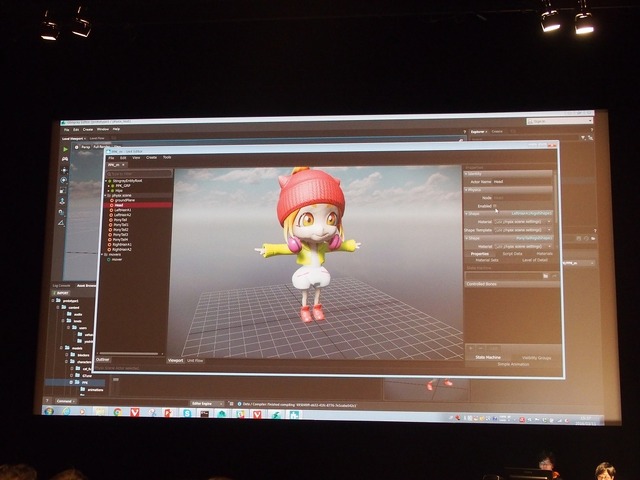This screenshot has width=640, height=480.
Task: Switch to the Log Console tab
Action: click(x=62, y=286)
